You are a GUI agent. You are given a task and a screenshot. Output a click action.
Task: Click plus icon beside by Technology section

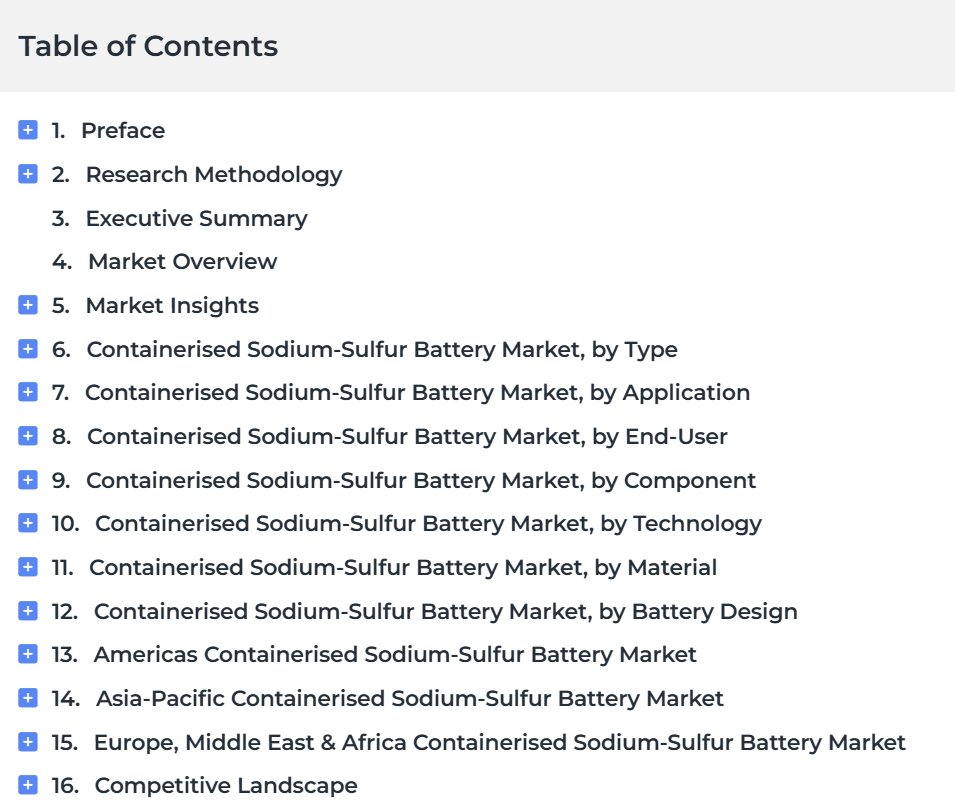[x=28, y=523]
